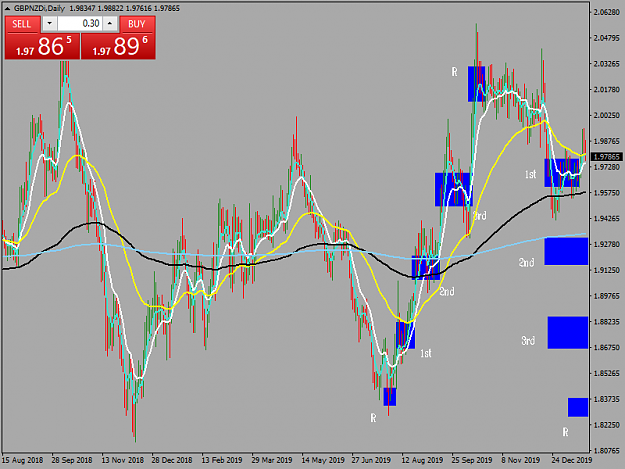Click the 28 Dec 2018 date label
Viewport: 625px width, 469px height.
pos(172,460)
